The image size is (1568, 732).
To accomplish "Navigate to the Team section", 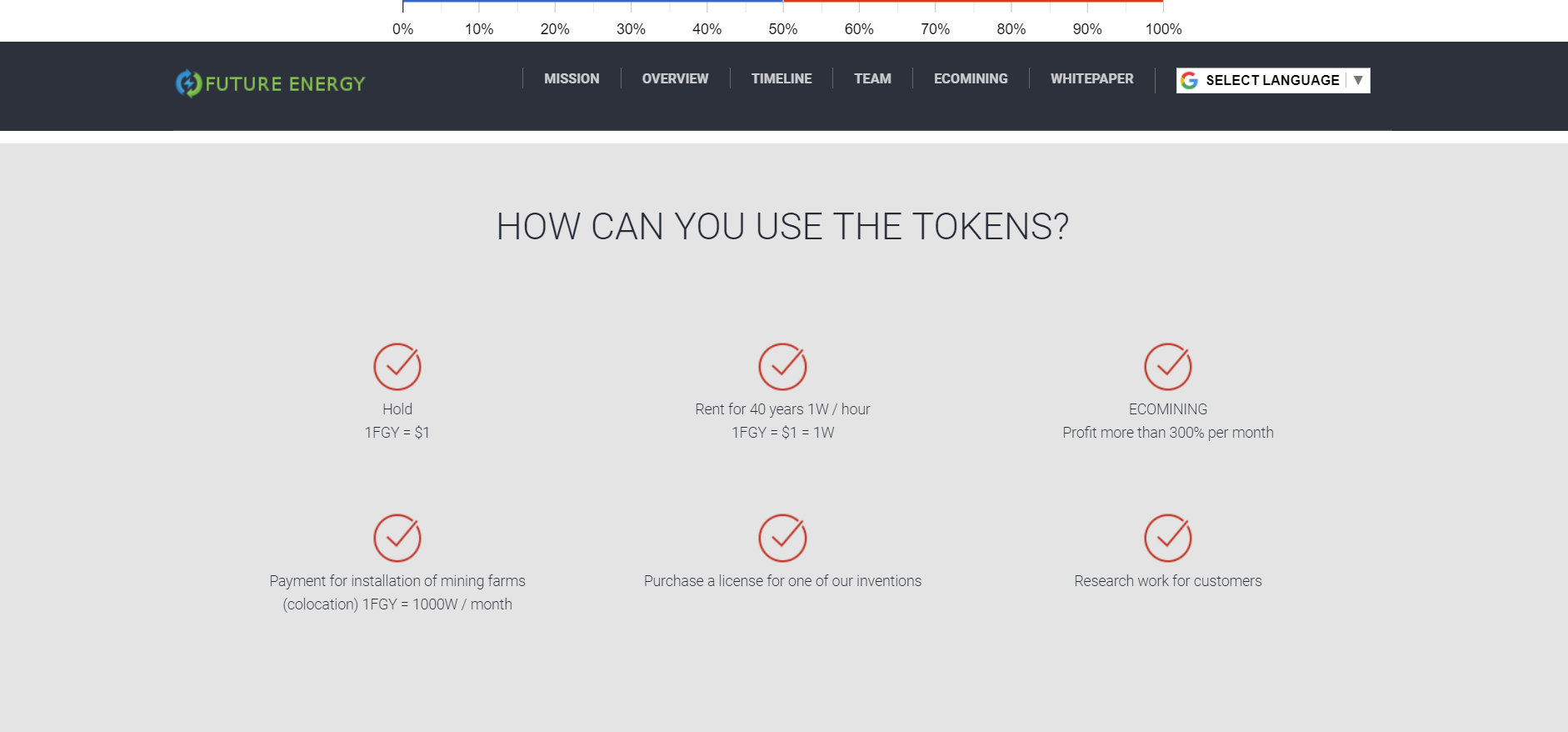I will (x=872, y=78).
